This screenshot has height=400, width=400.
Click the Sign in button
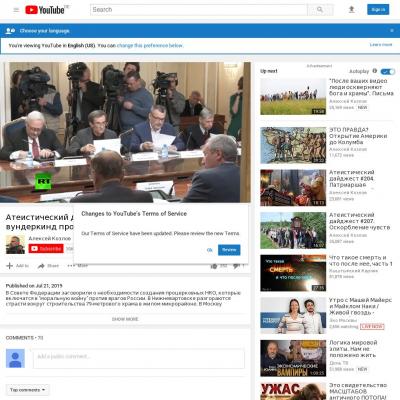pyautogui.click(x=378, y=10)
